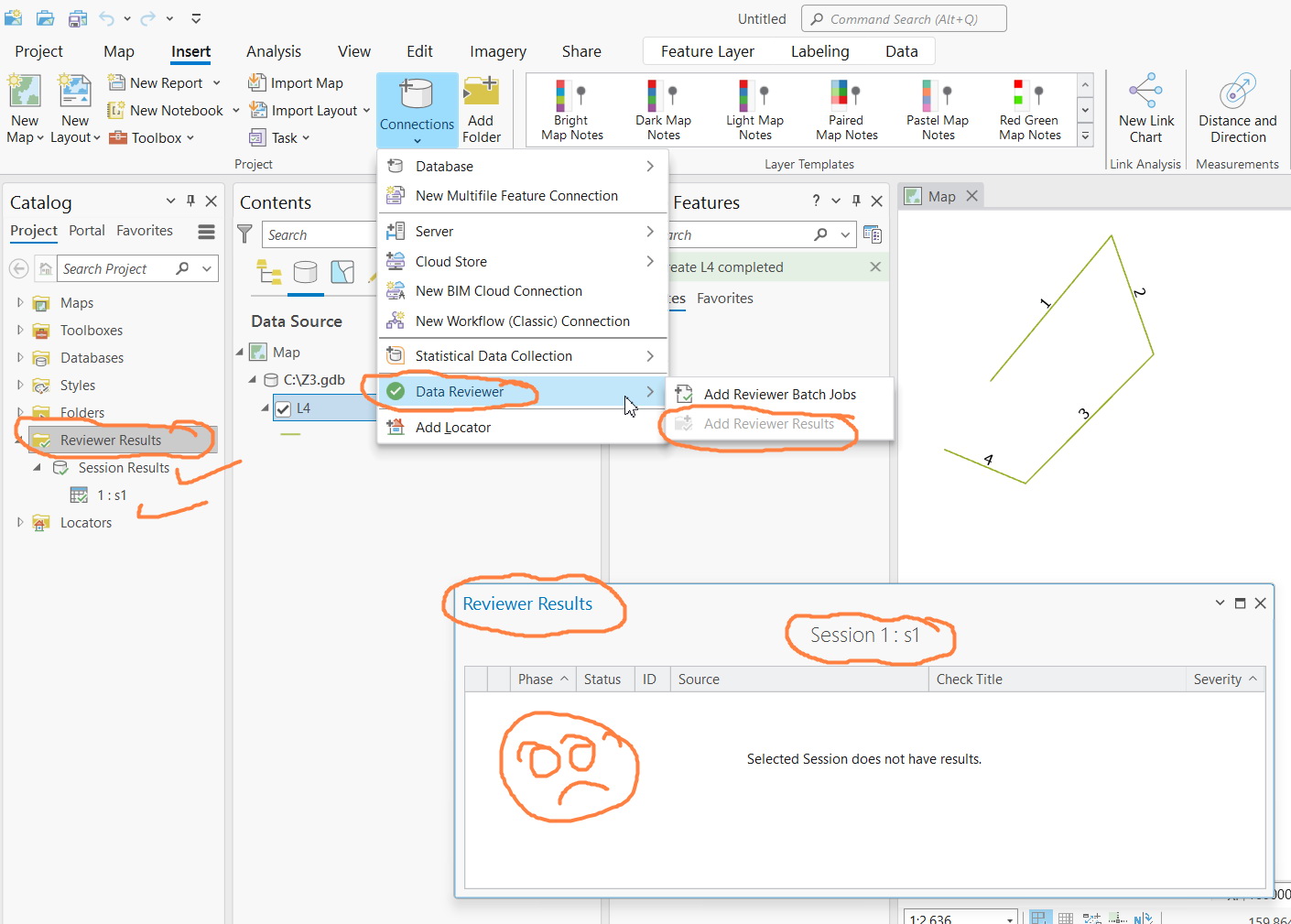The width and height of the screenshot is (1291, 924).
Task: Sort the results by the Severity column
Action: tap(1225, 679)
